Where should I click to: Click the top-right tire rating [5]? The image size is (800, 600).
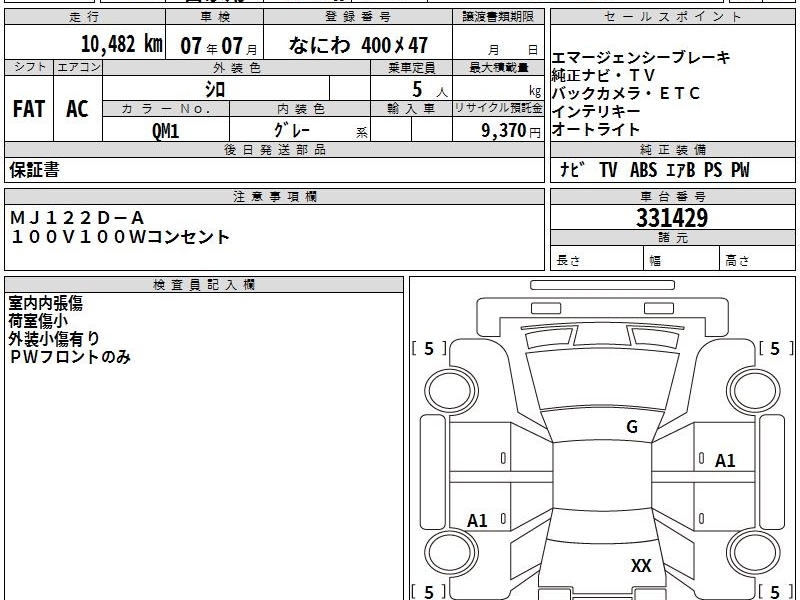click(776, 348)
